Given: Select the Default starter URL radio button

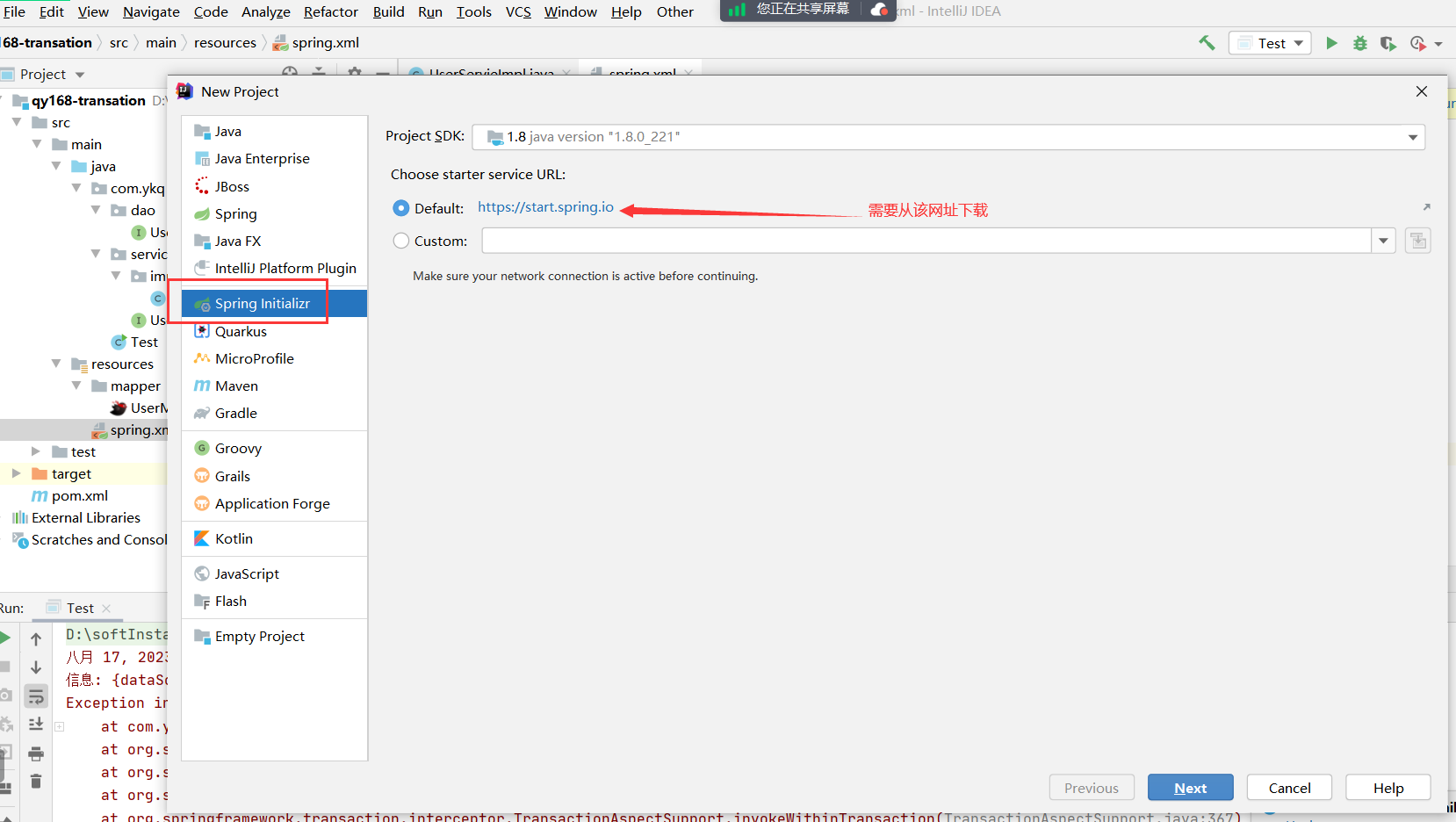Looking at the screenshot, I should (x=401, y=208).
